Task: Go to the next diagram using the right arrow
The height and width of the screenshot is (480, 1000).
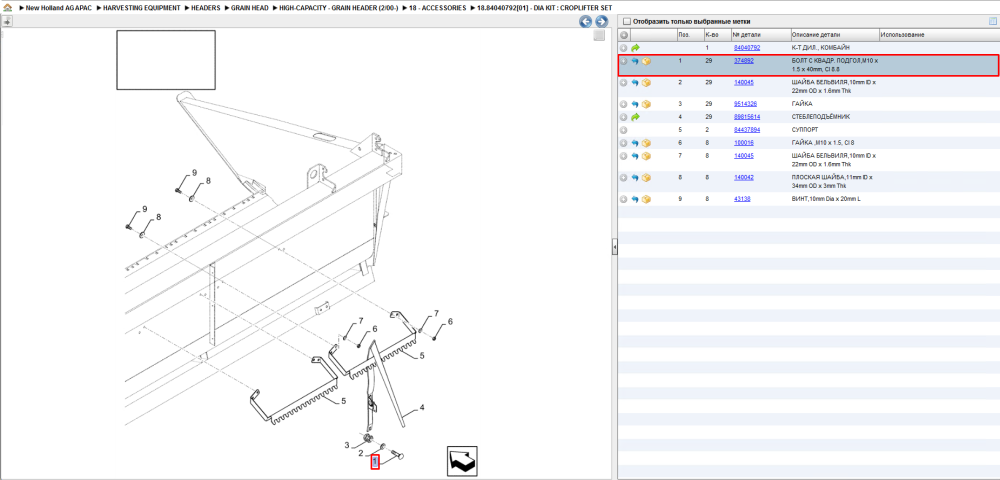Action: click(x=600, y=22)
